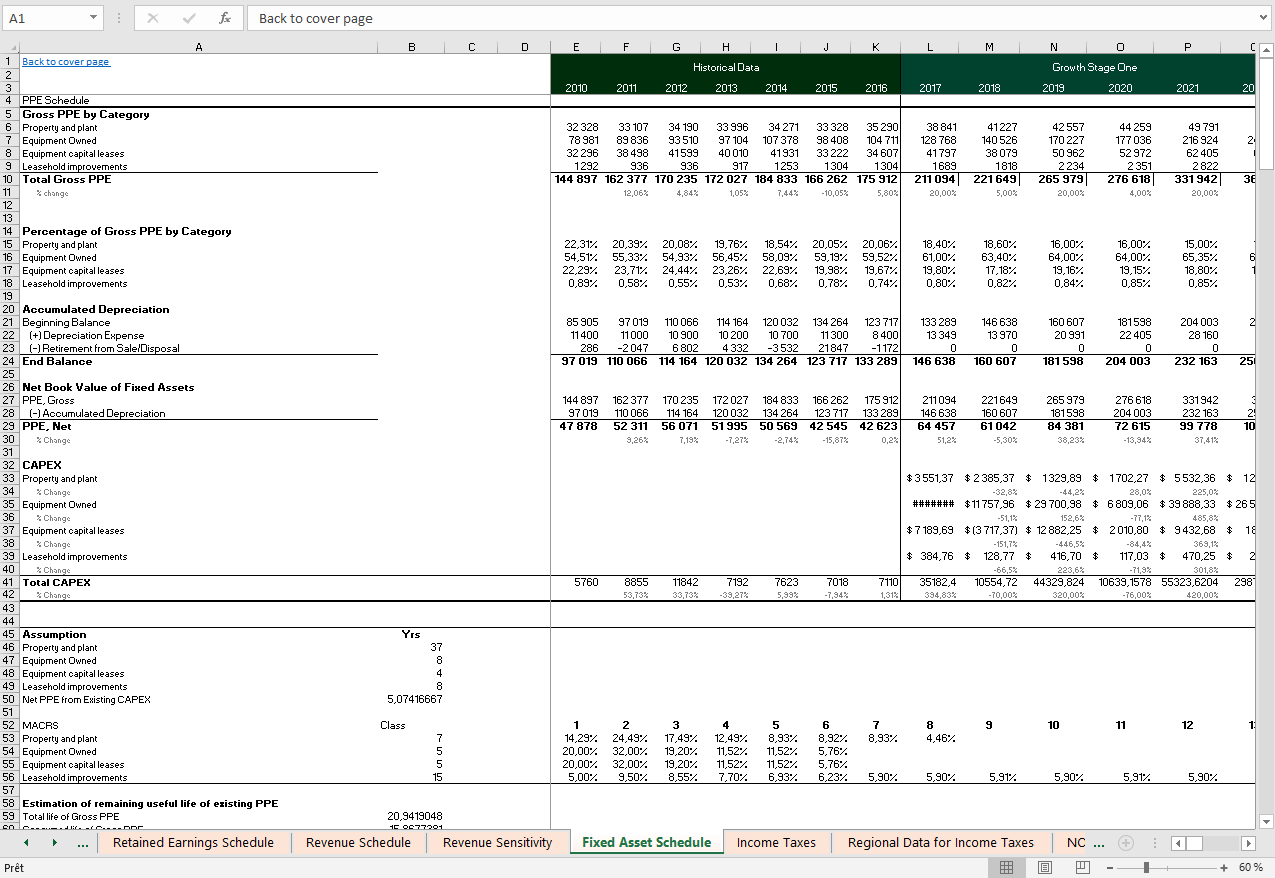Select row 10 header
Screen dimensions: 1275x878
pyautogui.click(x=9, y=179)
